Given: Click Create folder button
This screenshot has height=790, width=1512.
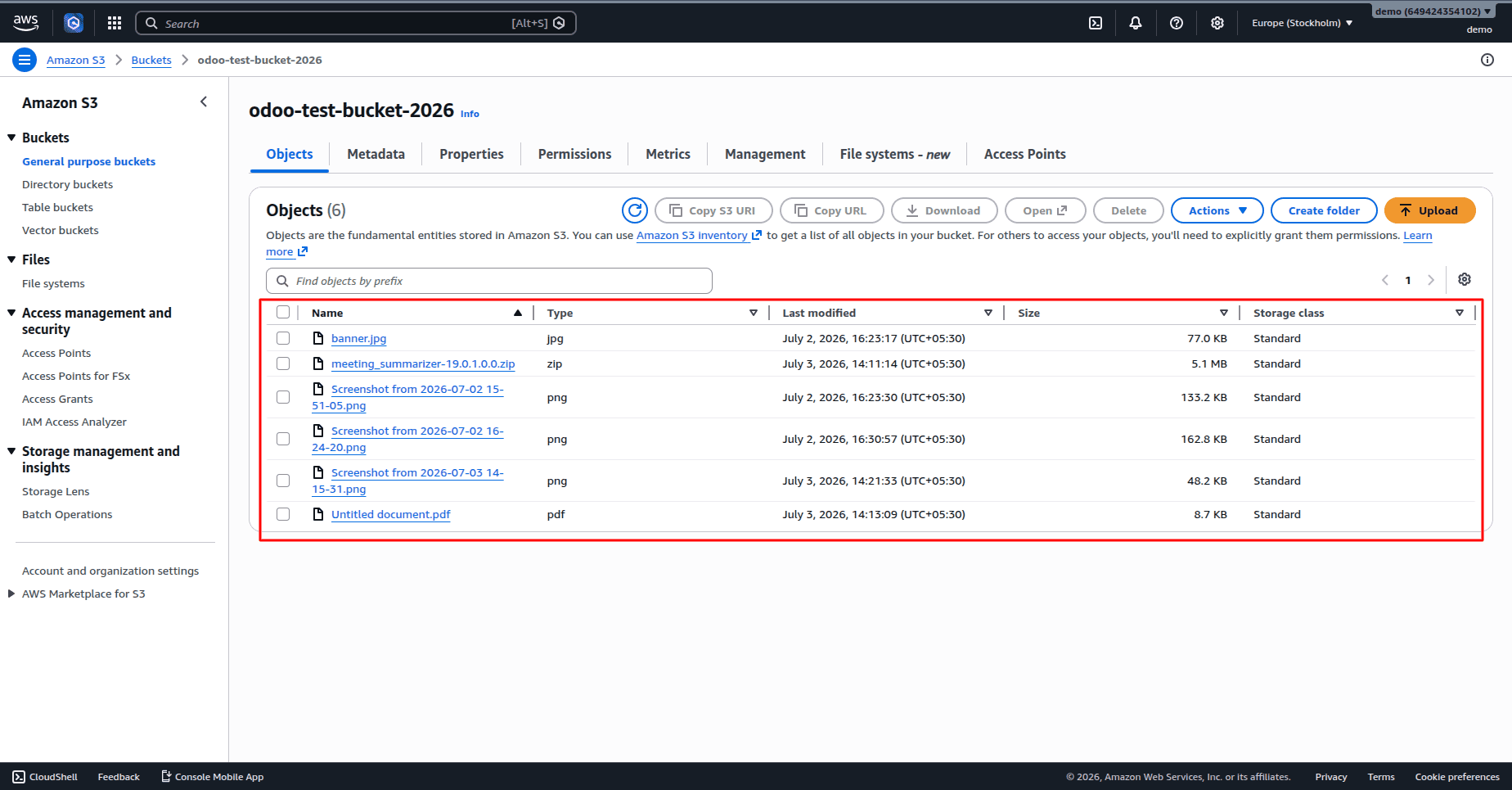Looking at the screenshot, I should [x=1324, y=210].
